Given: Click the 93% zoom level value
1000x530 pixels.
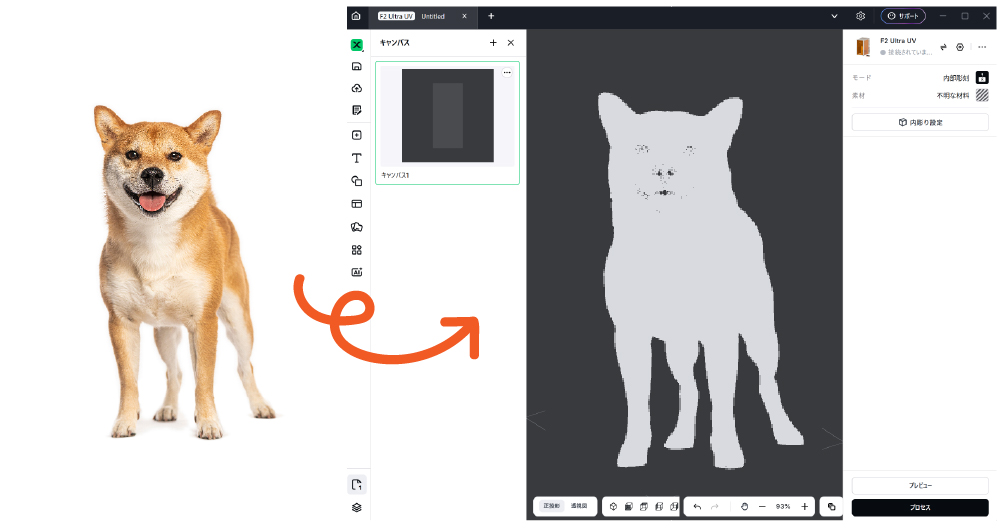Looking at the screenshot, I should point(783,507).
